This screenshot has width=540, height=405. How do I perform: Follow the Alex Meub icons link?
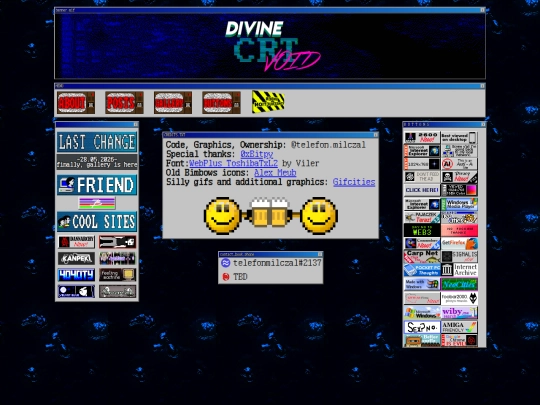tap(275, 173)
